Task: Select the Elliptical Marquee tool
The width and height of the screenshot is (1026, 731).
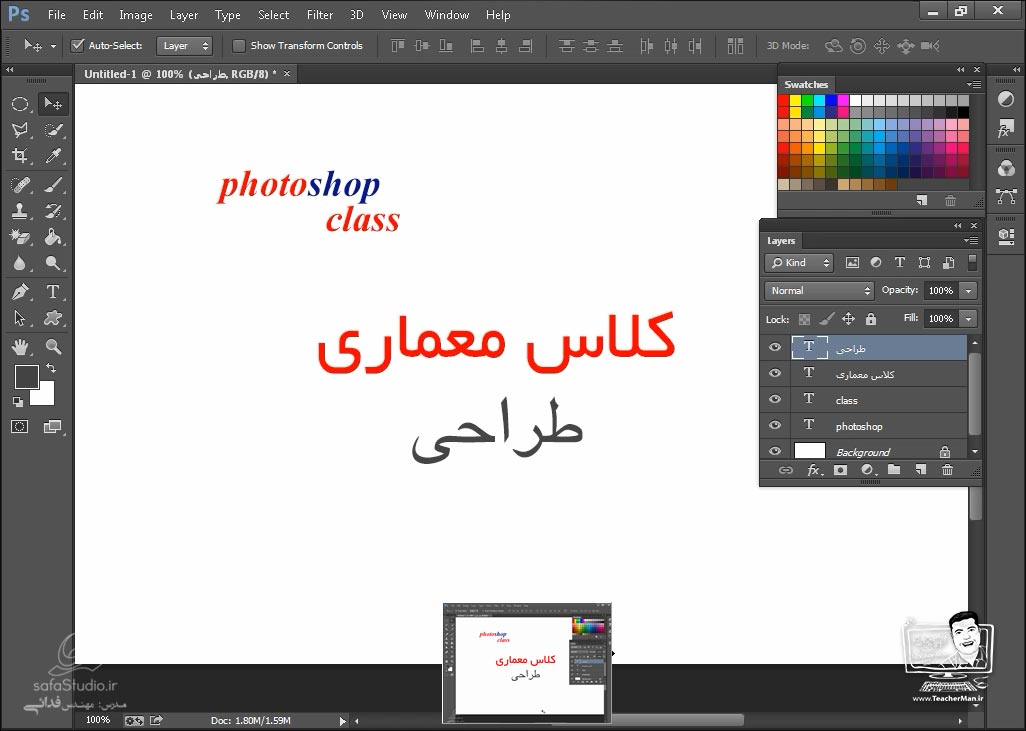Action: click(x=20, y=104)
